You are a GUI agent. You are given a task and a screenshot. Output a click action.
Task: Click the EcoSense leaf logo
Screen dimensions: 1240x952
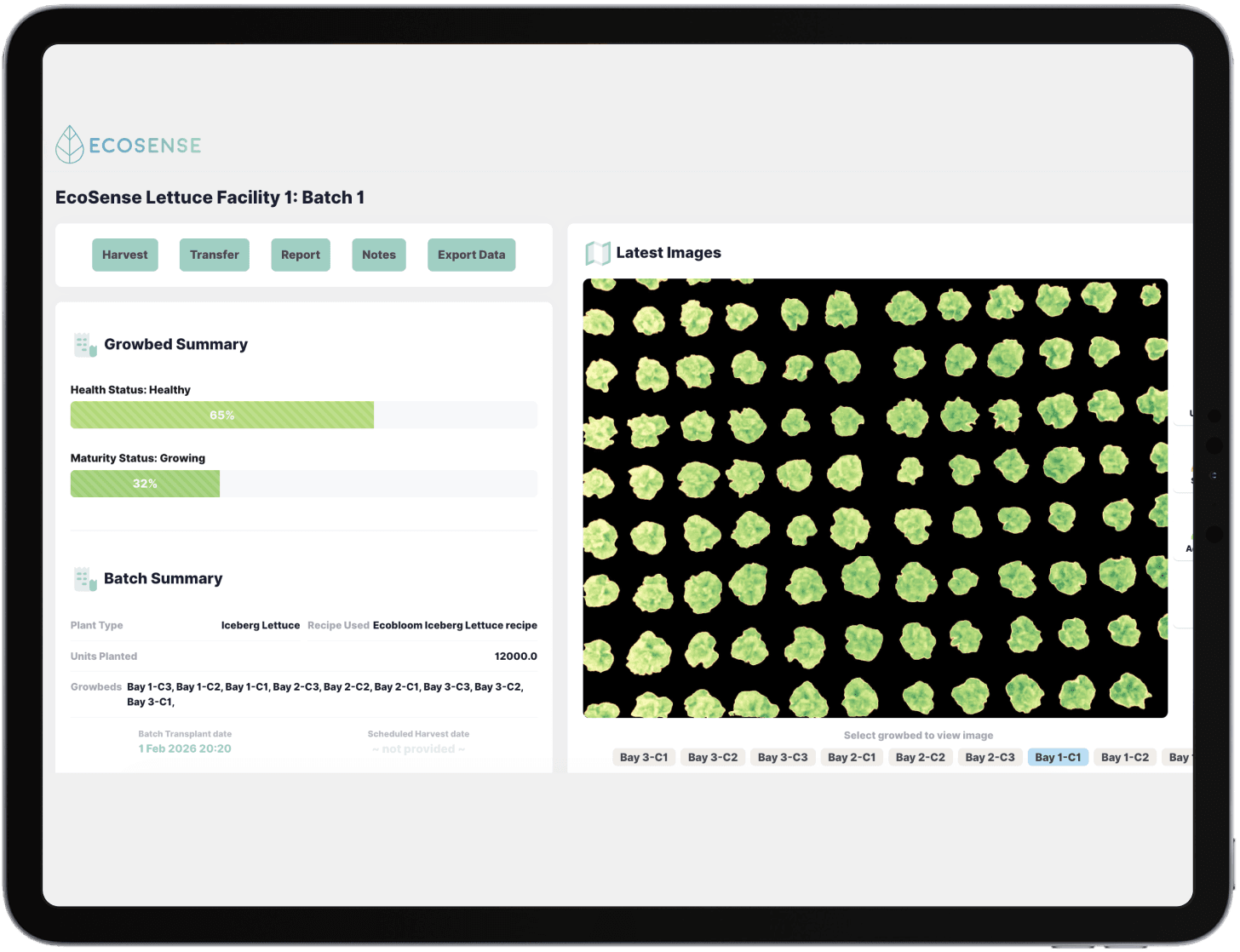coord(69,145)
